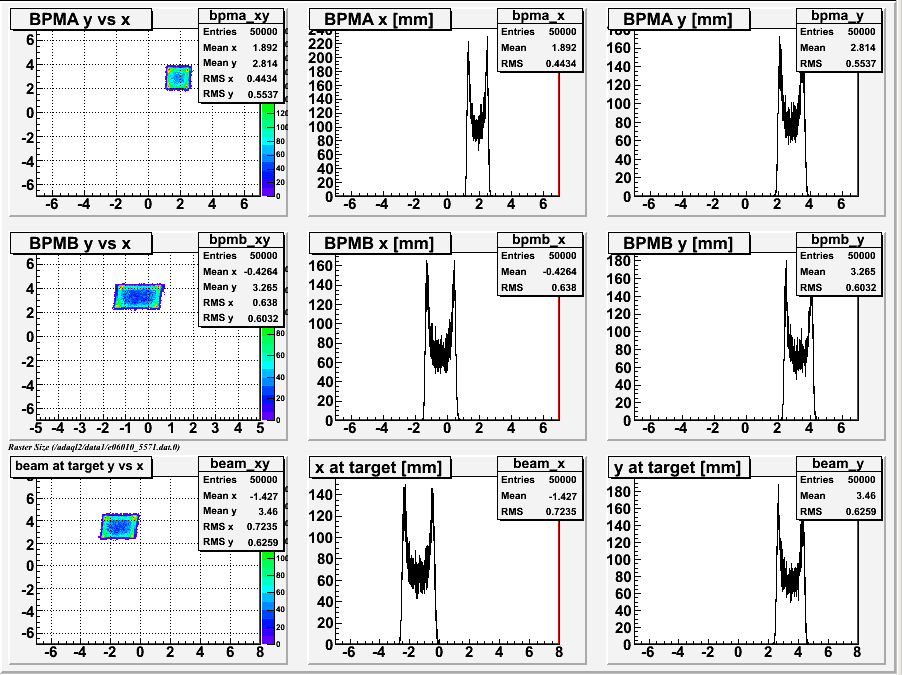The width and height of the screenshot is (902, 675).
Task: Select the 'BPMB x [mm]' pad title
Action: point(380,243)
